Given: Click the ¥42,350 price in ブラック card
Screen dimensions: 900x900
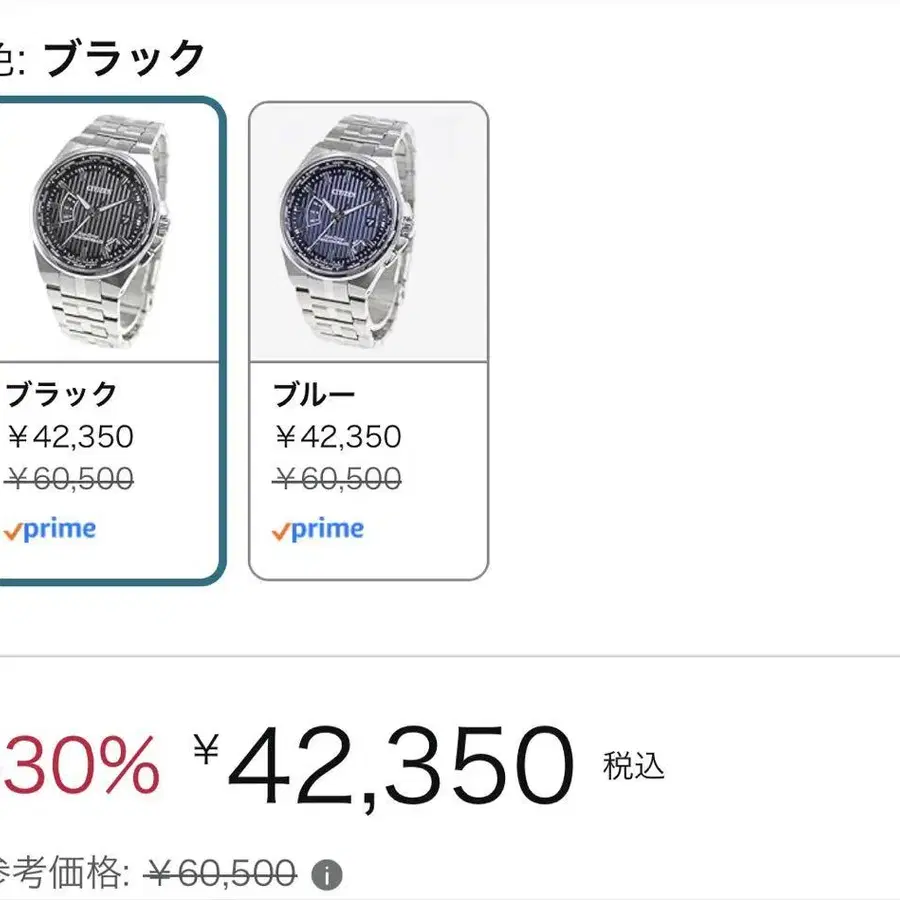Looking at the screenshot, I should pyautogui.click(x=70, y=437).
